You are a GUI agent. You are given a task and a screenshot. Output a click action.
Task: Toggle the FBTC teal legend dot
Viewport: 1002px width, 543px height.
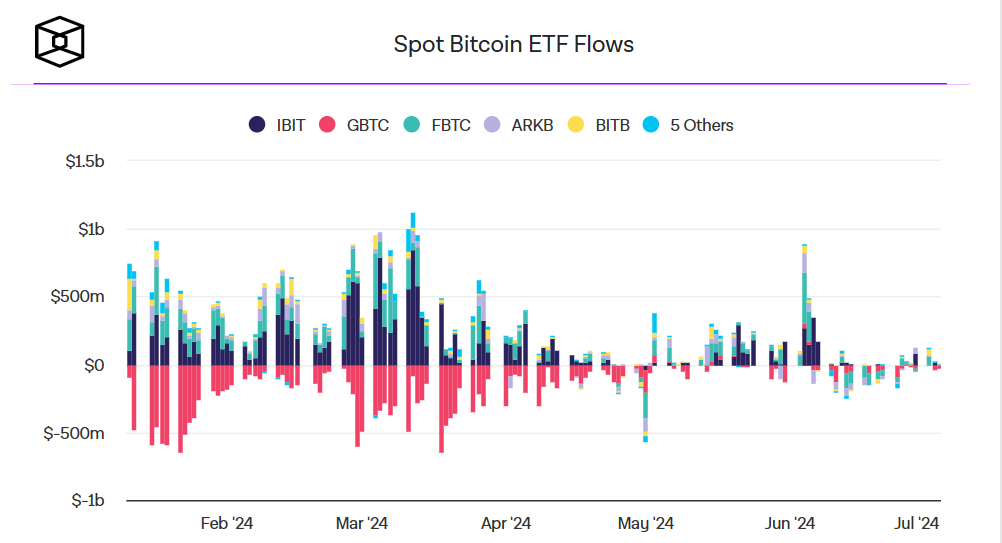click(x=412, y=125)
